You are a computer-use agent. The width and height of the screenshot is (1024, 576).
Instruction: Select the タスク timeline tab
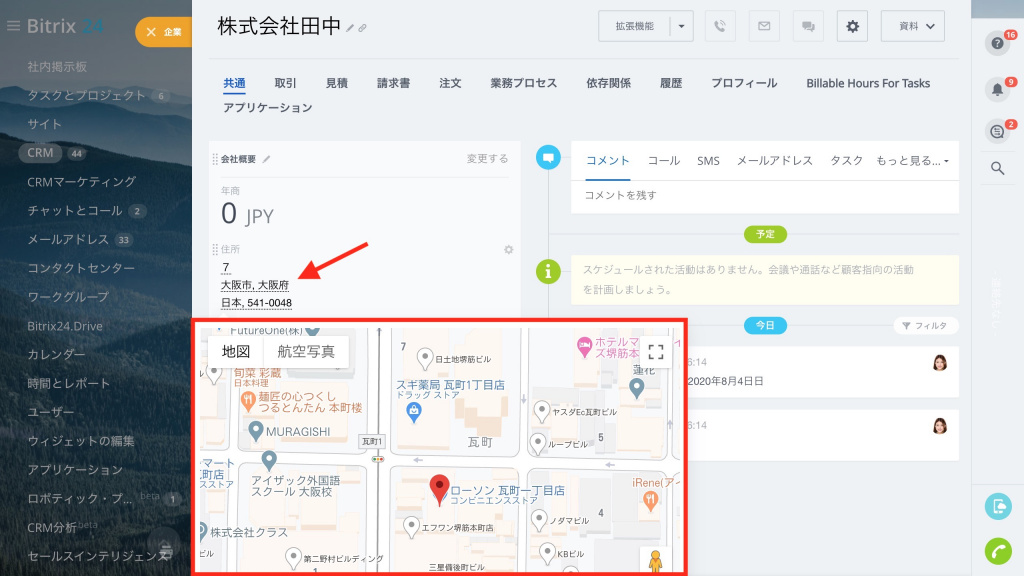(x=846, y=161)
